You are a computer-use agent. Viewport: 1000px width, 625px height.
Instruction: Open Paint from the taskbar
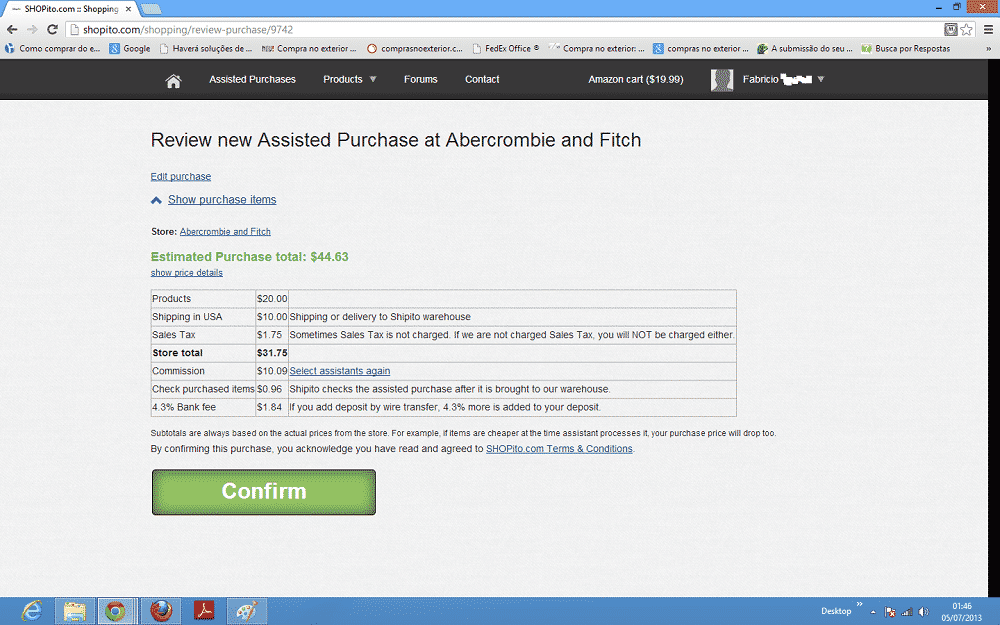(x=245, y=610)
